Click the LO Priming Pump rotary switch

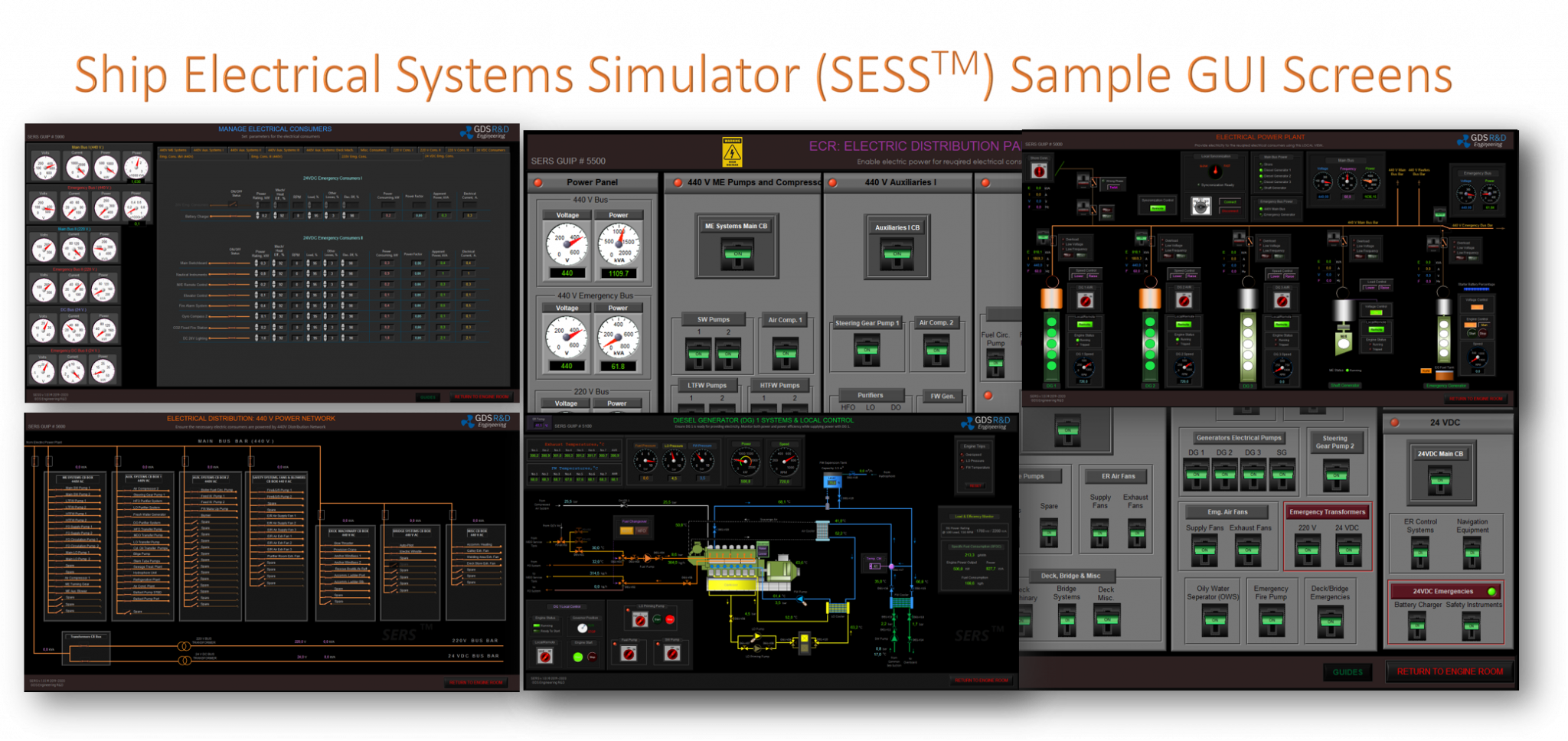[639, 619]
